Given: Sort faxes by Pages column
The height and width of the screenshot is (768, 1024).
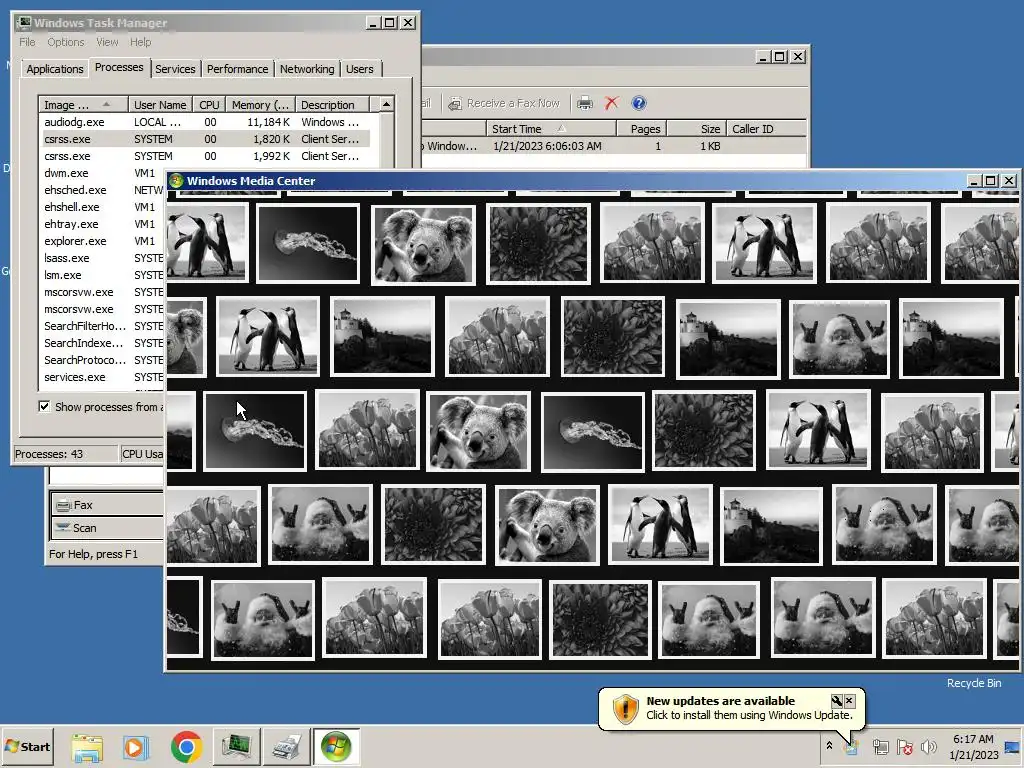Looking at the screenshot, I should (641, 129).
